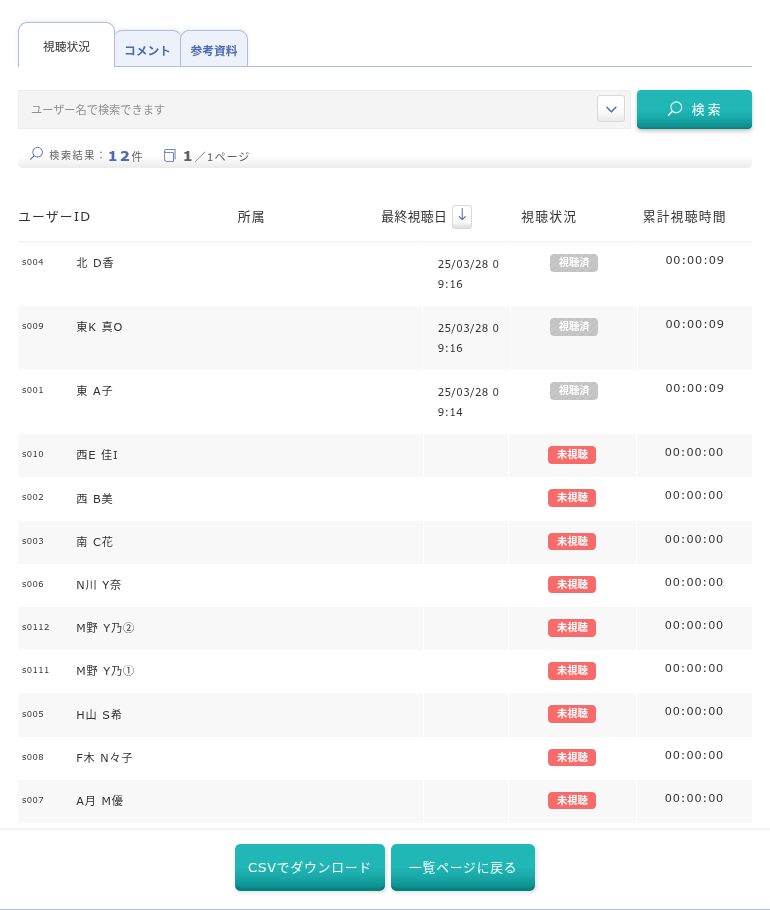
Task: Expand the user search dropdown chevron
Action: (x=611, y=109)
